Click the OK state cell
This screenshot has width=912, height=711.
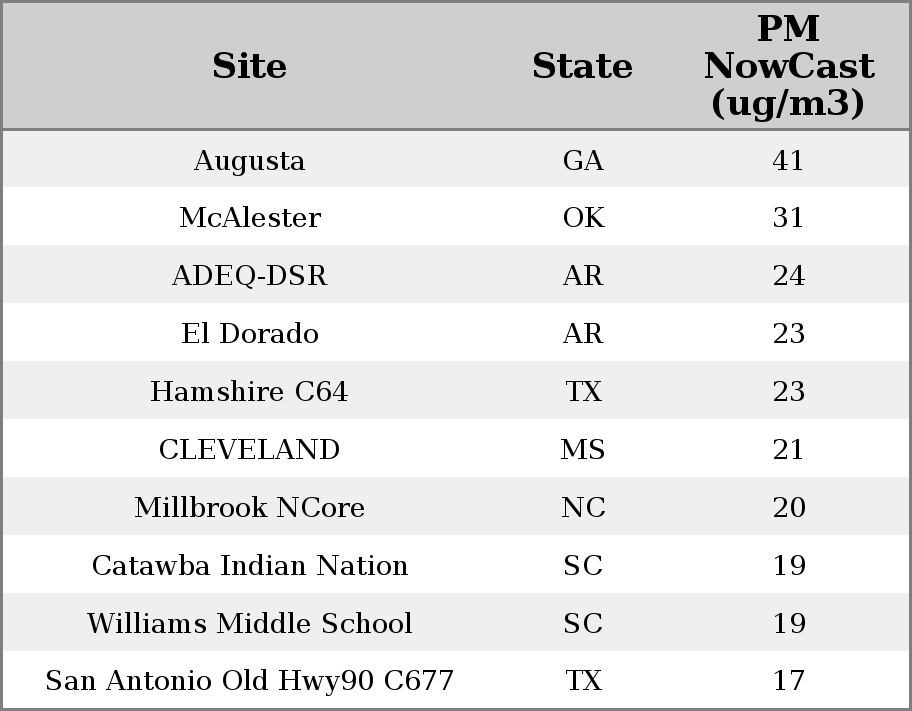pos(583,218)
